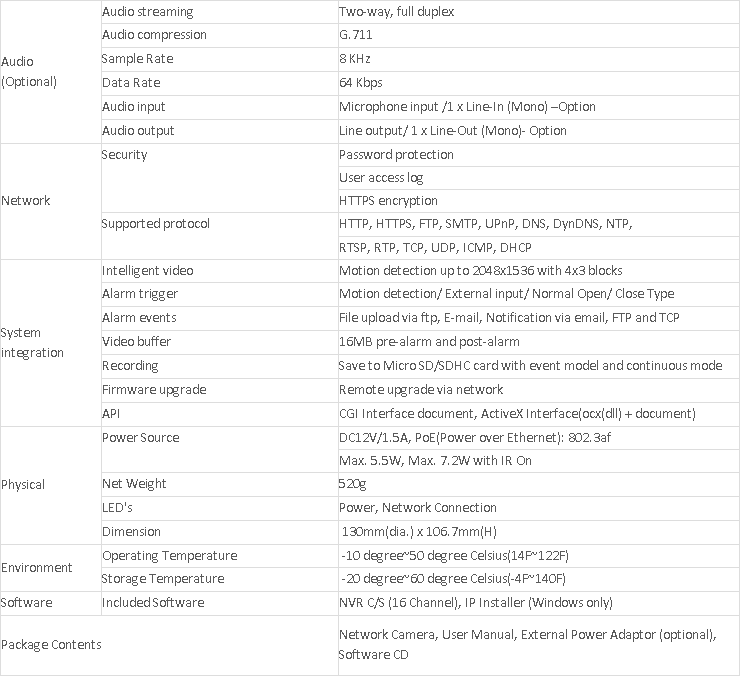Select the Power Source label
Viewport: 740px width, 676px height.
coord(141,438)
